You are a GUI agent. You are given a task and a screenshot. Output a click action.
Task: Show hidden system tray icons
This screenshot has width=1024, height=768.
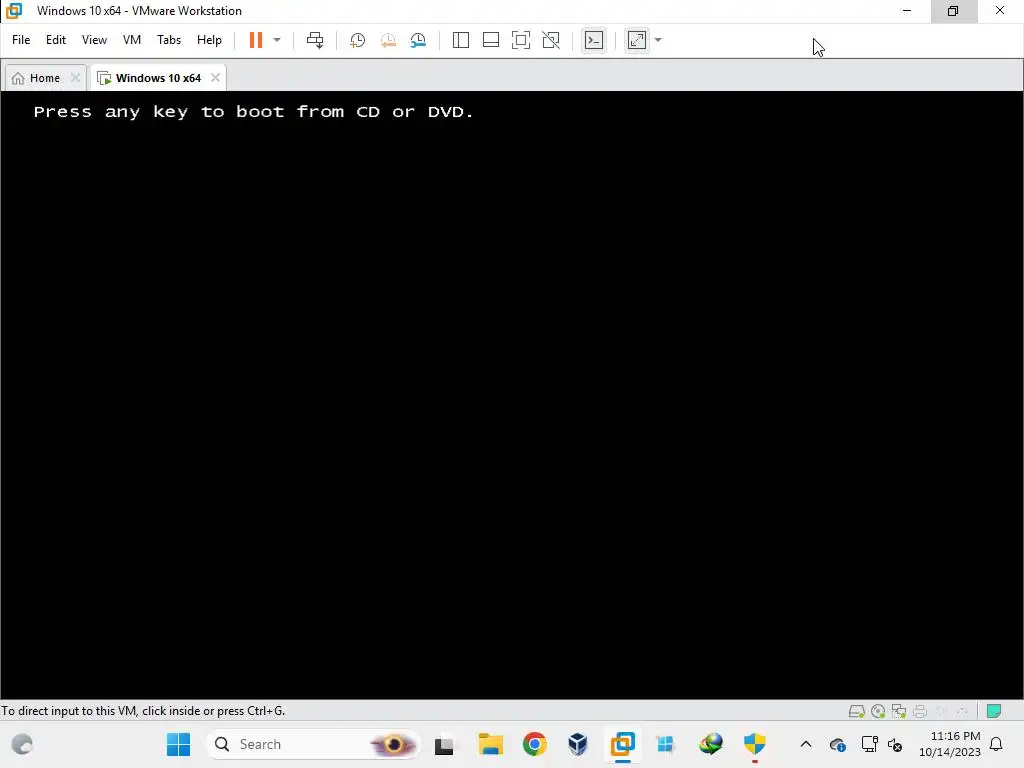pyautogui.click(x=806, y=744)
